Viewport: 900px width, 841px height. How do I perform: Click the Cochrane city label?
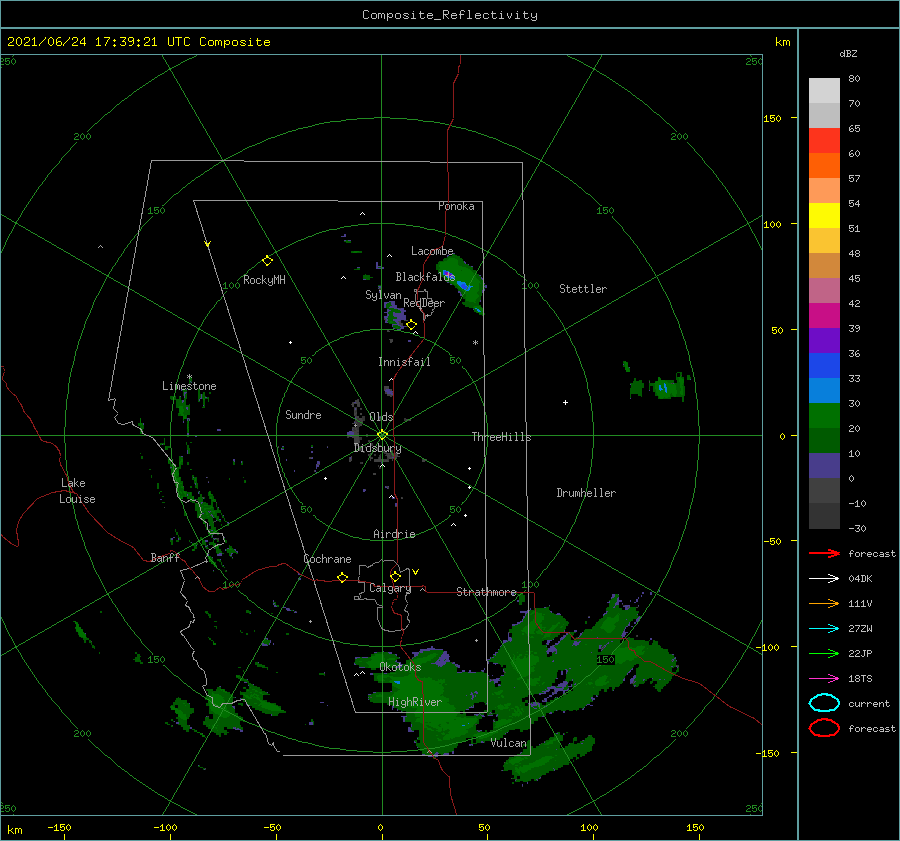[327, 559]
